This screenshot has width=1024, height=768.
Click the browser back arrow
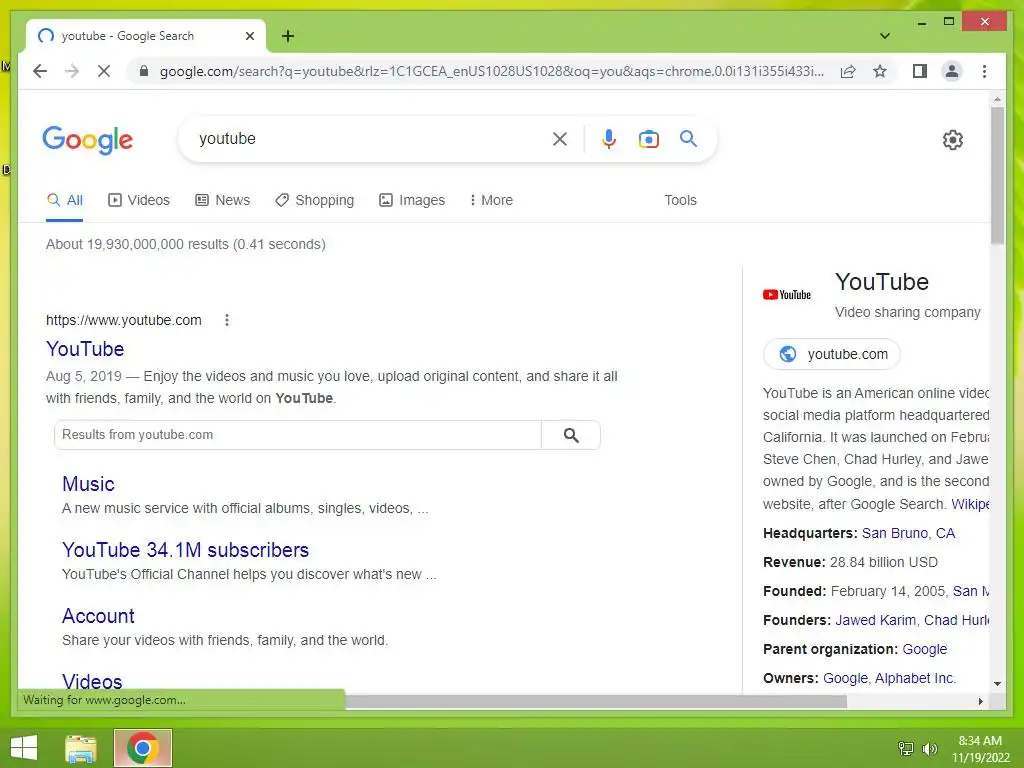[x=40, y=71]
